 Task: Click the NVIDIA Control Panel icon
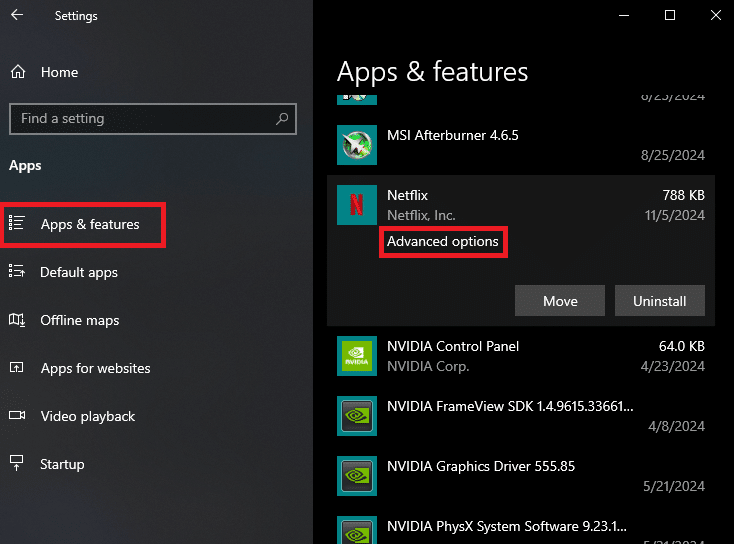point(357,356)
